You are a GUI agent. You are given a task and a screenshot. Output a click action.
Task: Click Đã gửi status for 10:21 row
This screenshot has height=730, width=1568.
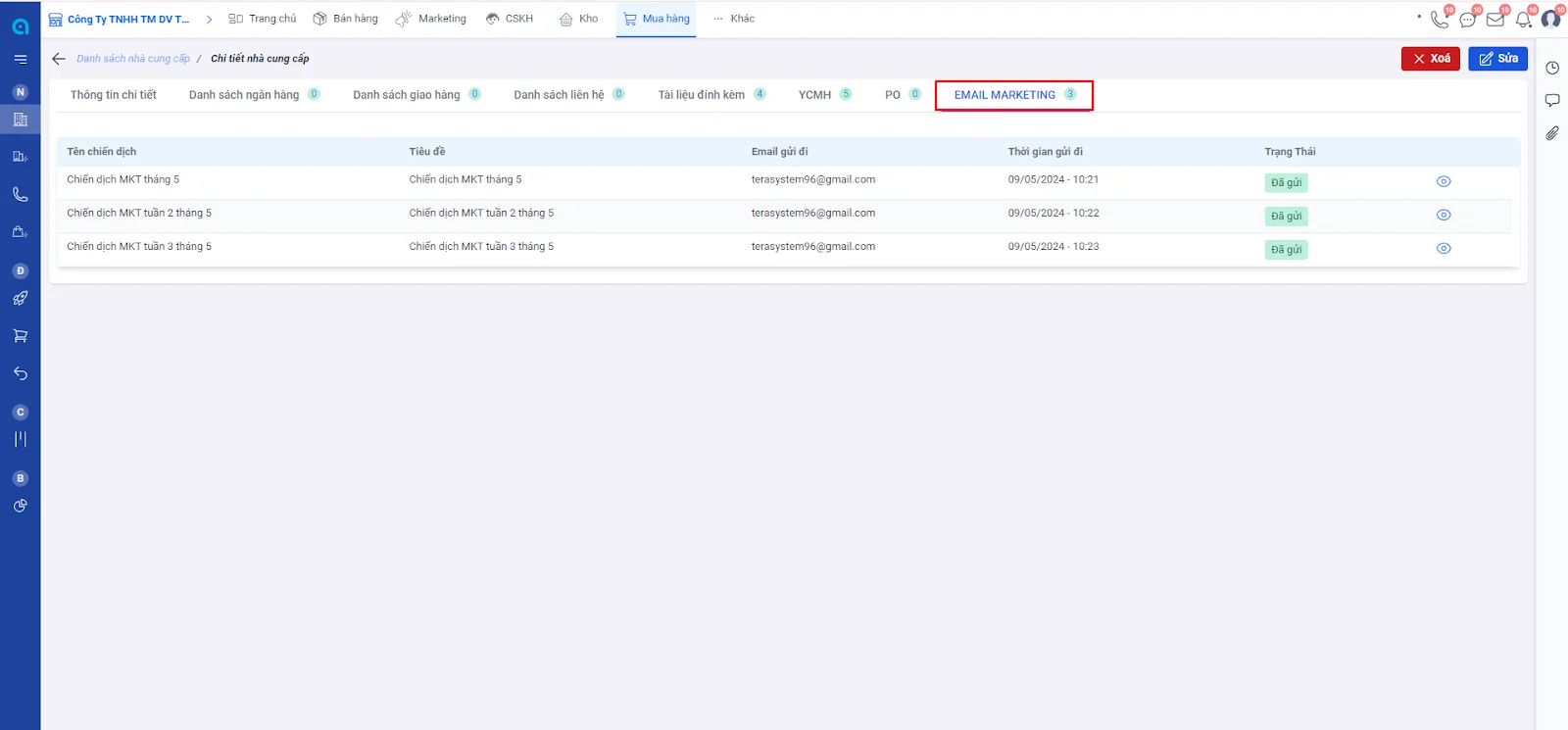pyautogui.click(x=1286, y=182)
